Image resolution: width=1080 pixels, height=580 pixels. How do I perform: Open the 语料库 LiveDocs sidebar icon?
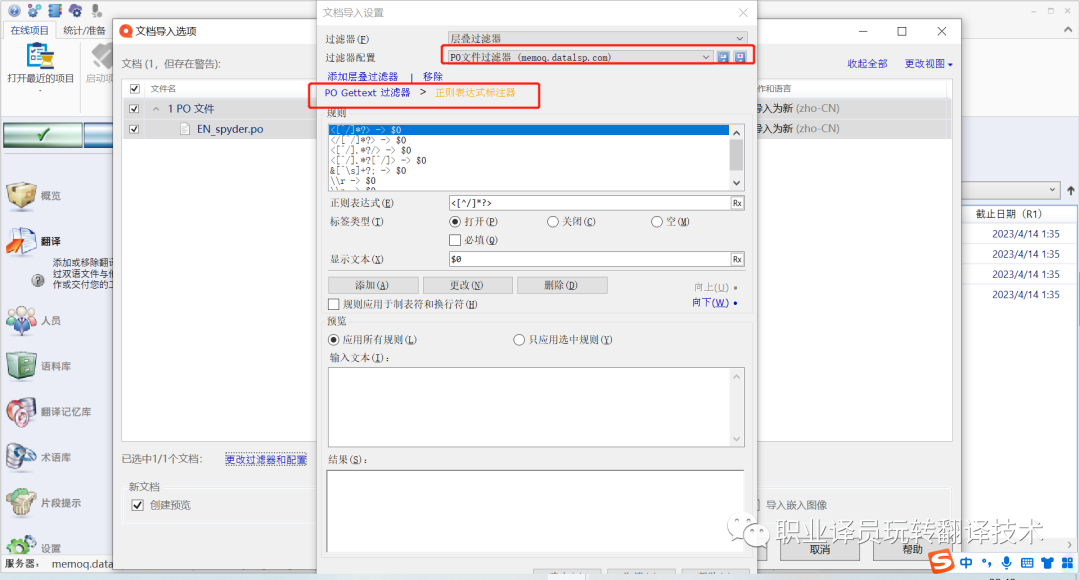[x=21, y=366]
